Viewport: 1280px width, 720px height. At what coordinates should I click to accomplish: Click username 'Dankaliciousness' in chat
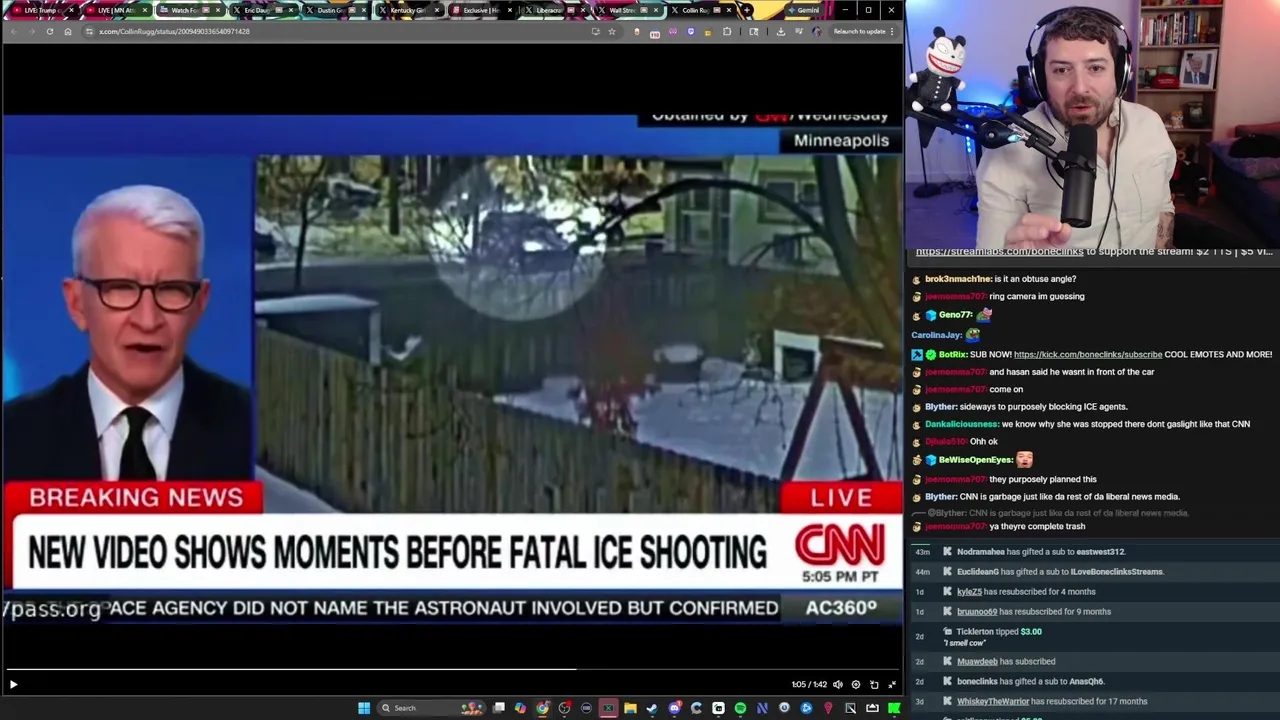pos(961,424)
